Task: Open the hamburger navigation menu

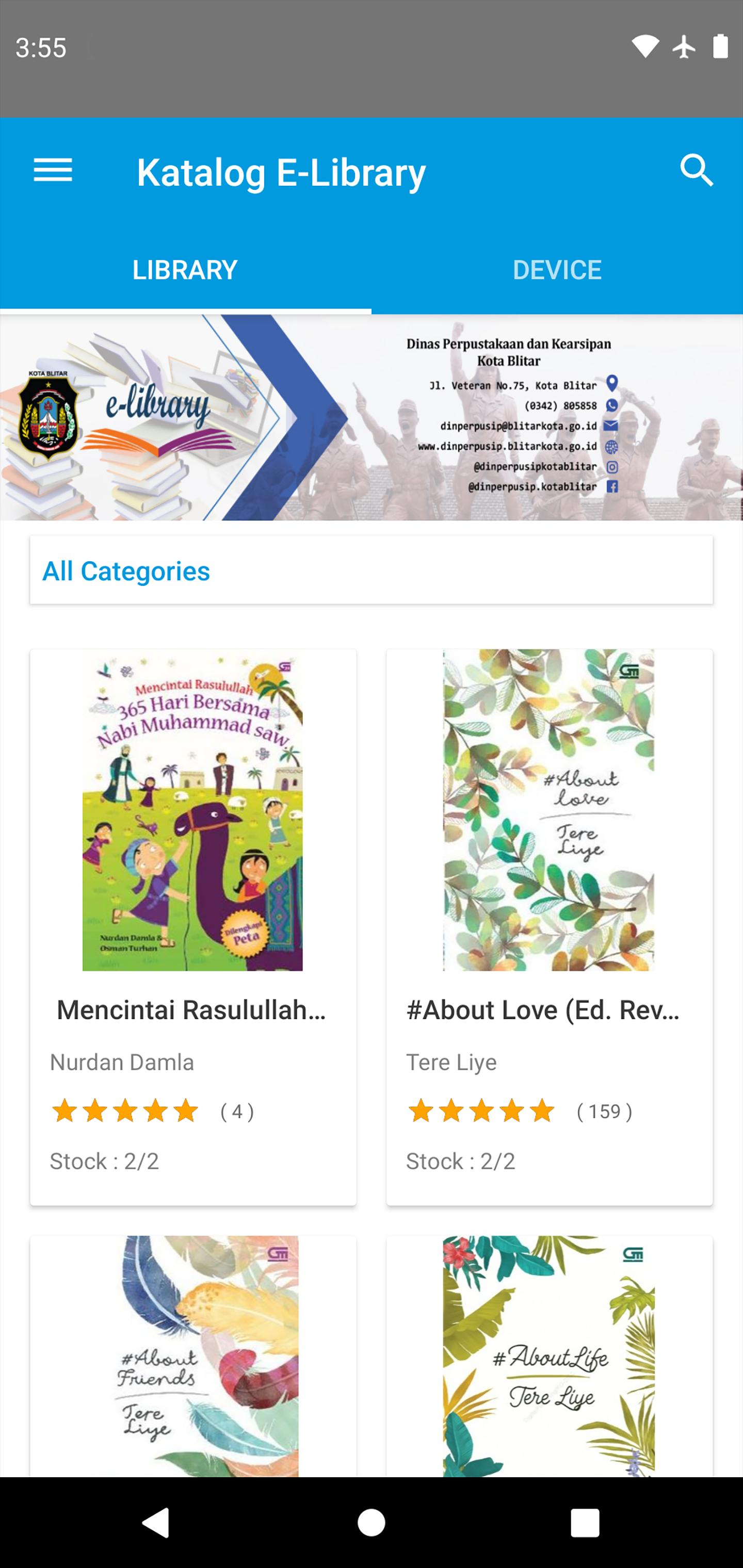Action: [x=53, y=170]
